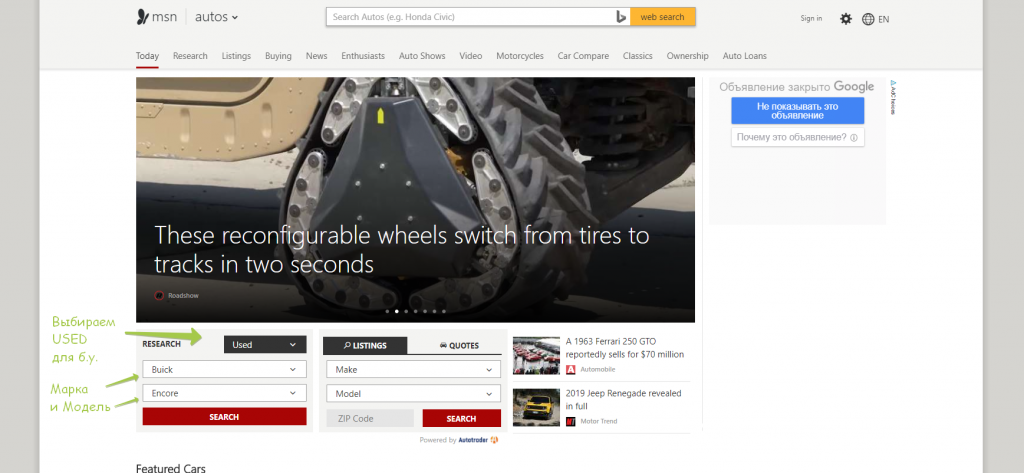Click the blue 'Не показывать это объявление' button

[797, 110]
